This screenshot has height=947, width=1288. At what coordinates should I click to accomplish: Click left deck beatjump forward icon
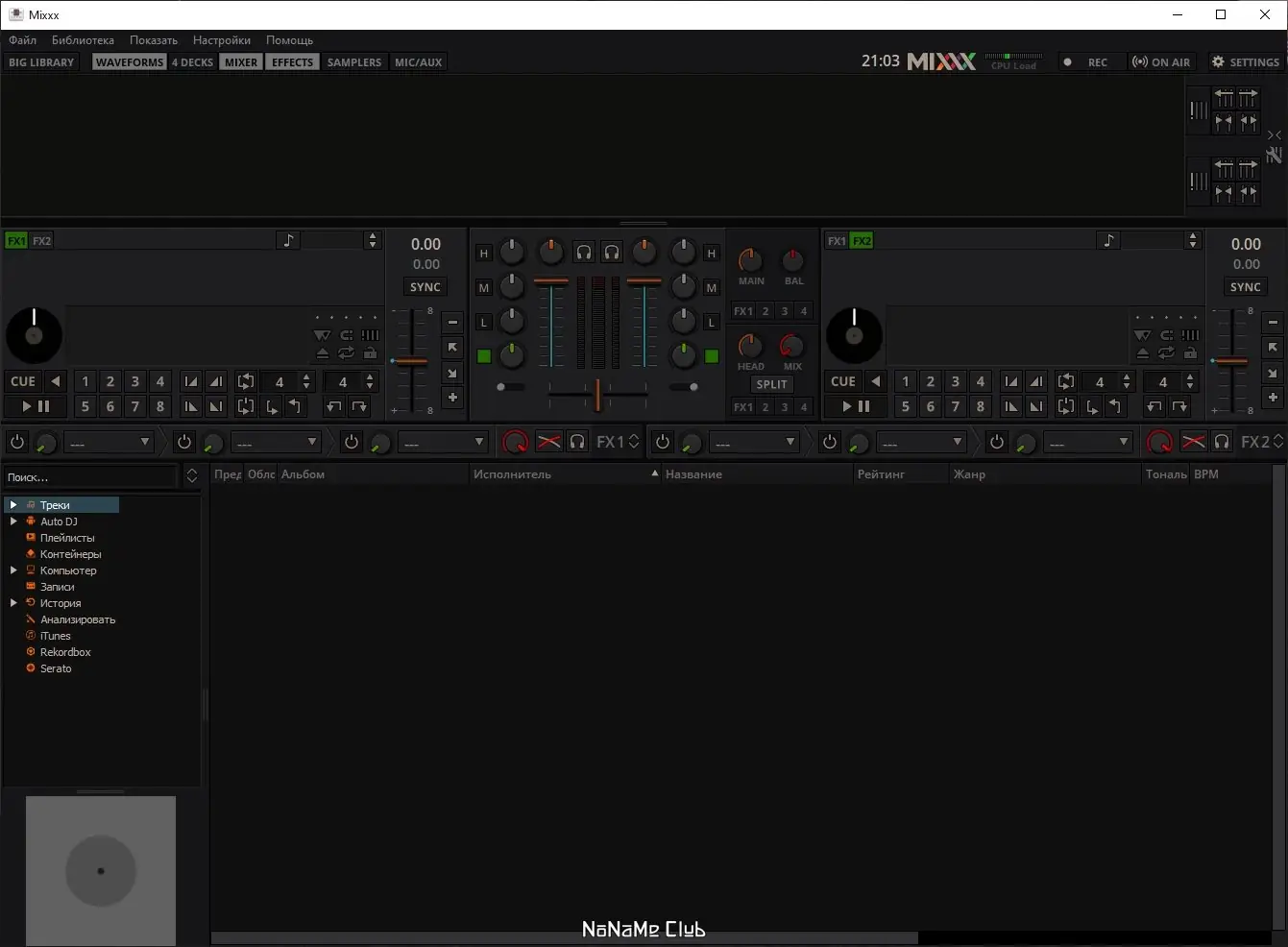[x=359, y=406]
